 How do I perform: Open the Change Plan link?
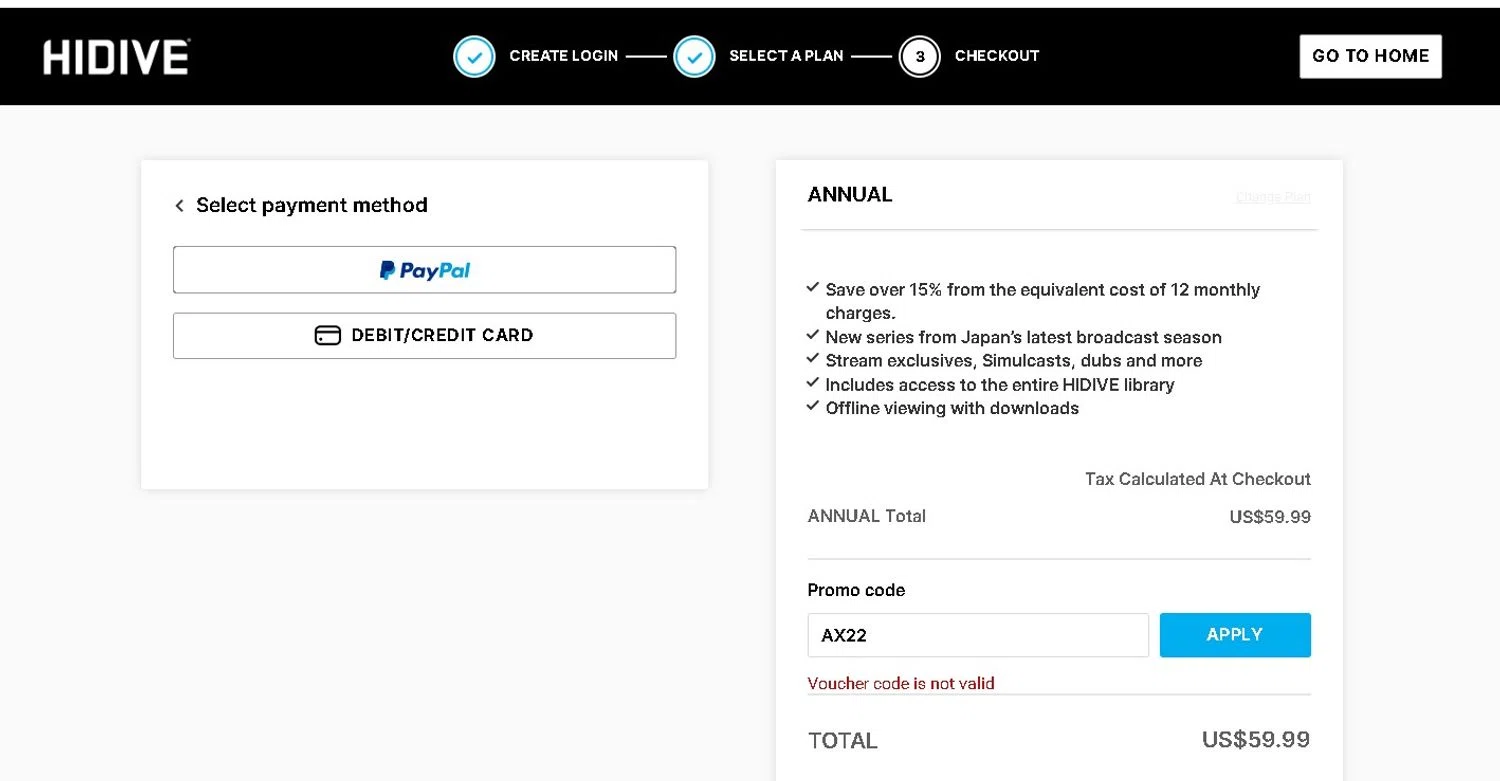click(x=1273, y=197)
